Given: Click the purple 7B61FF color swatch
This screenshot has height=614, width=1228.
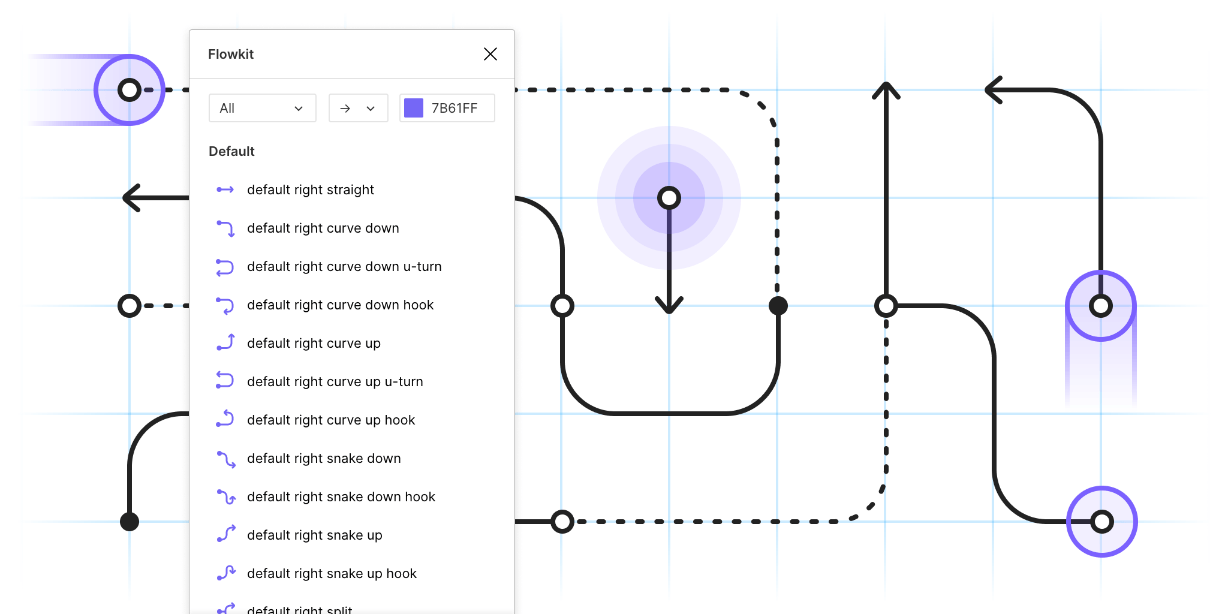Looking at the screenshot, I should tap(414, 108).
